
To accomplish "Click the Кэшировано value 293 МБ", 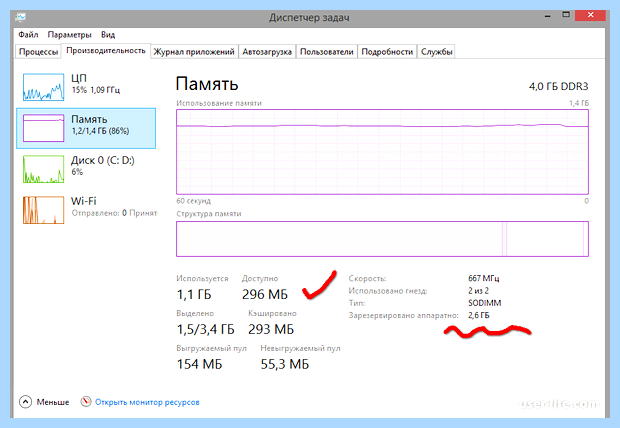I will coord(271,330).
